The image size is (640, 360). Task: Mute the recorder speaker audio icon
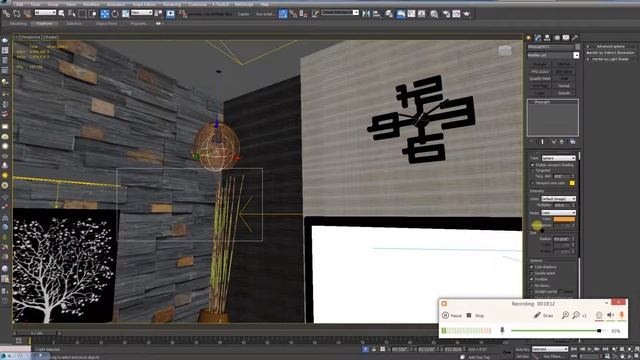(x=610, y=315)
